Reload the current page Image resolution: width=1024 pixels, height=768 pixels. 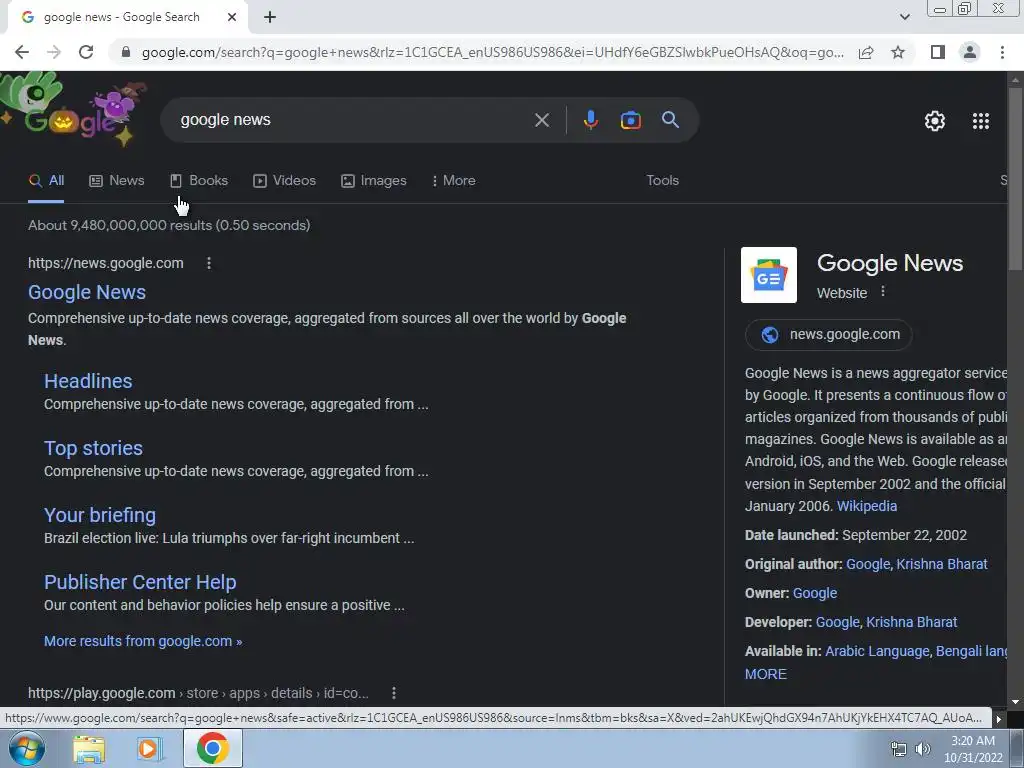(x=86, y=52)
